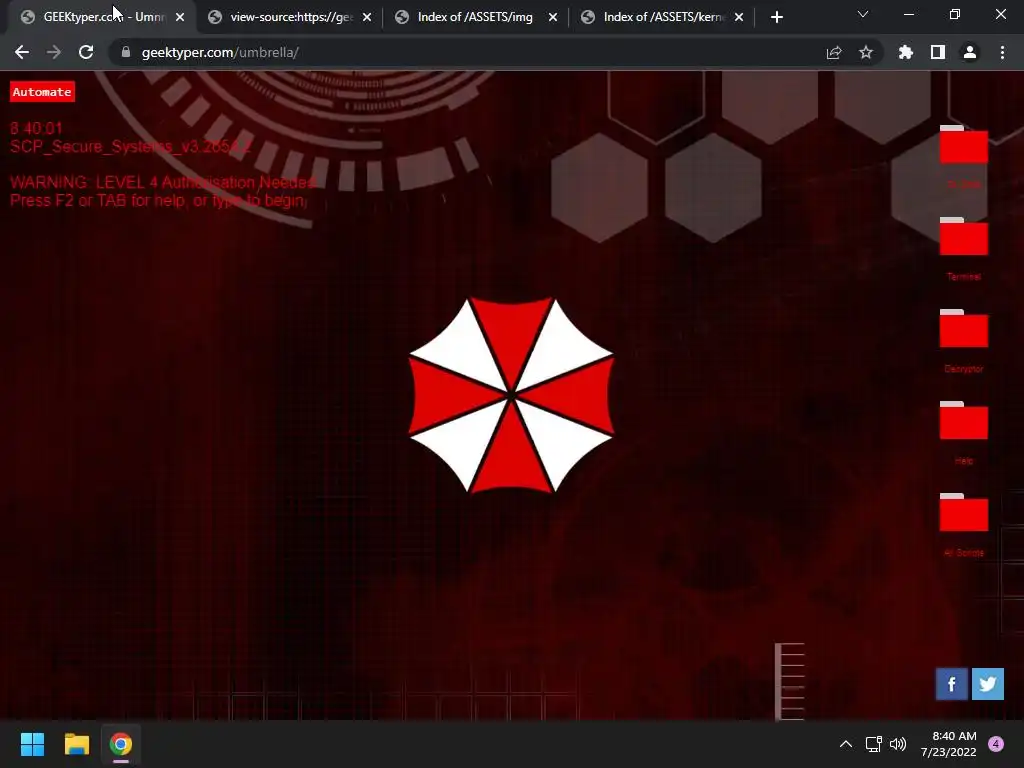1024x768 pixels.
Task: Close the Index of /ASSETS/img tab
Action: (x=553, y=17)
